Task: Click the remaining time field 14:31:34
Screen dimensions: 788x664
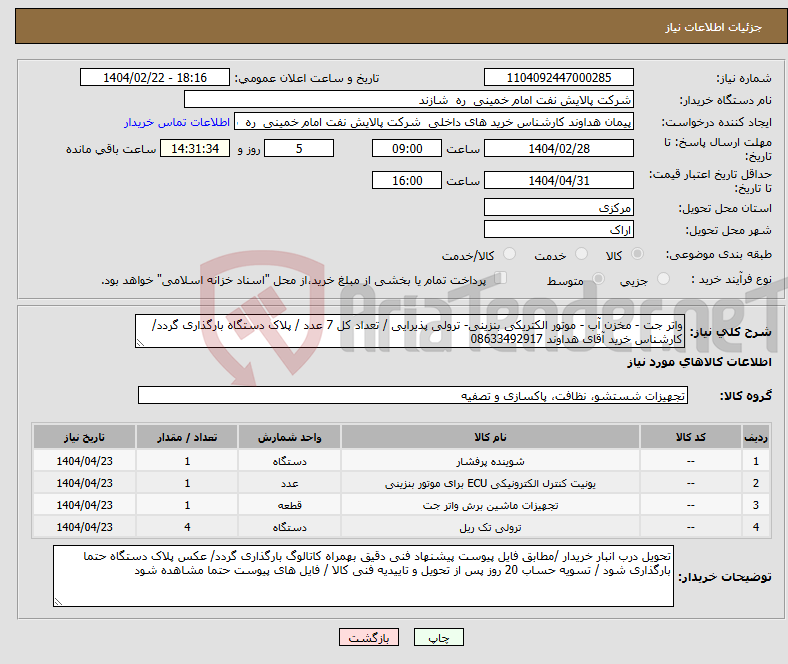Action: 195,148
